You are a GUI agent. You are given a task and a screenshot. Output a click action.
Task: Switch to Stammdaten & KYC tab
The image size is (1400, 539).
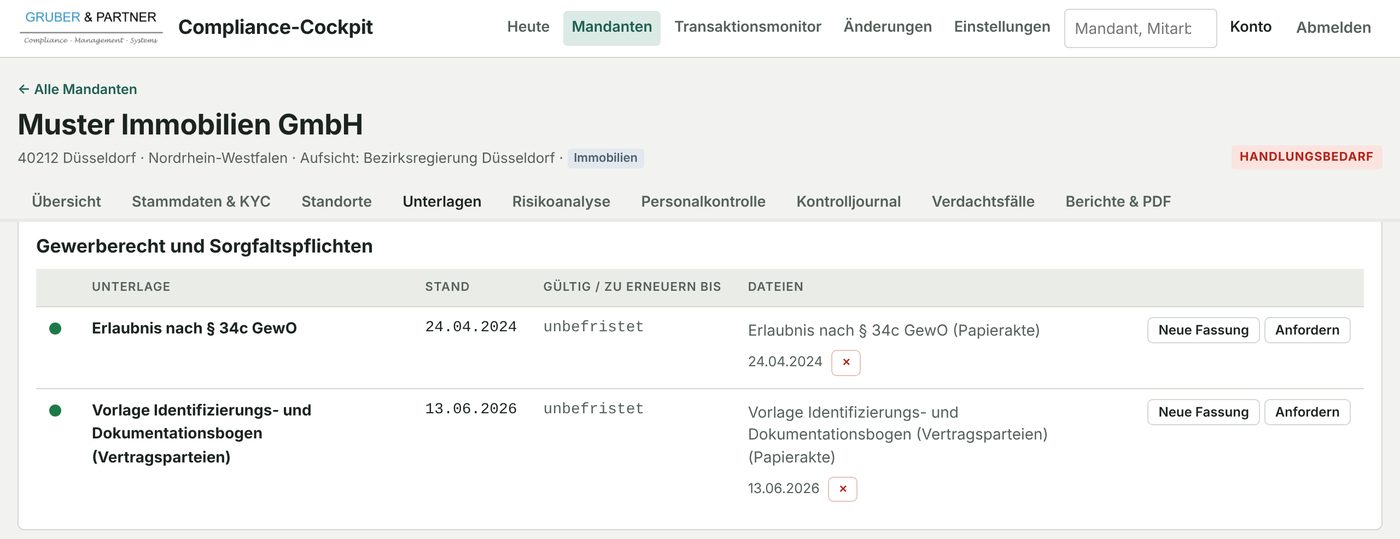(x=201, y=201)
